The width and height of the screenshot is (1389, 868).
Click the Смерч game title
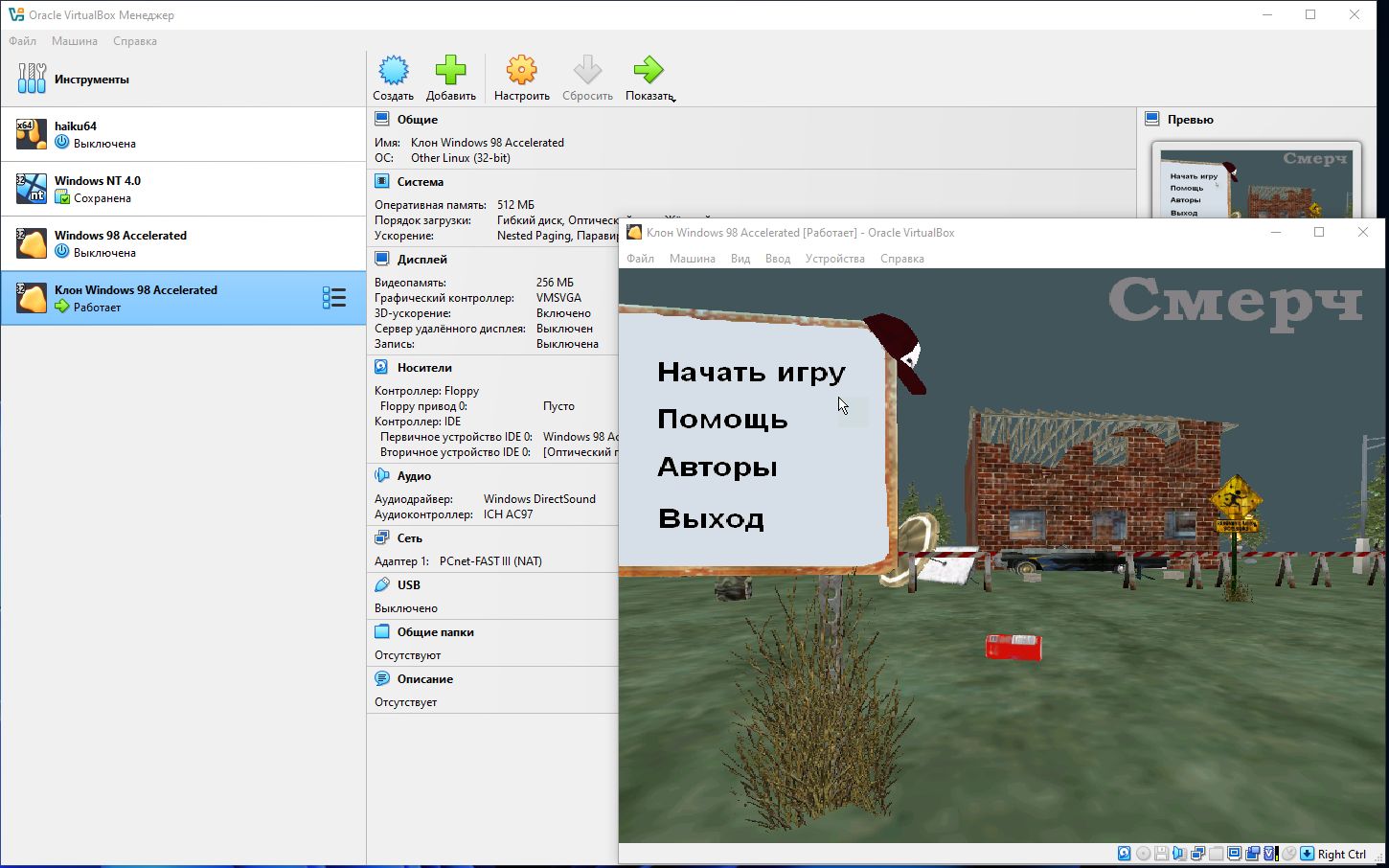1235,302
